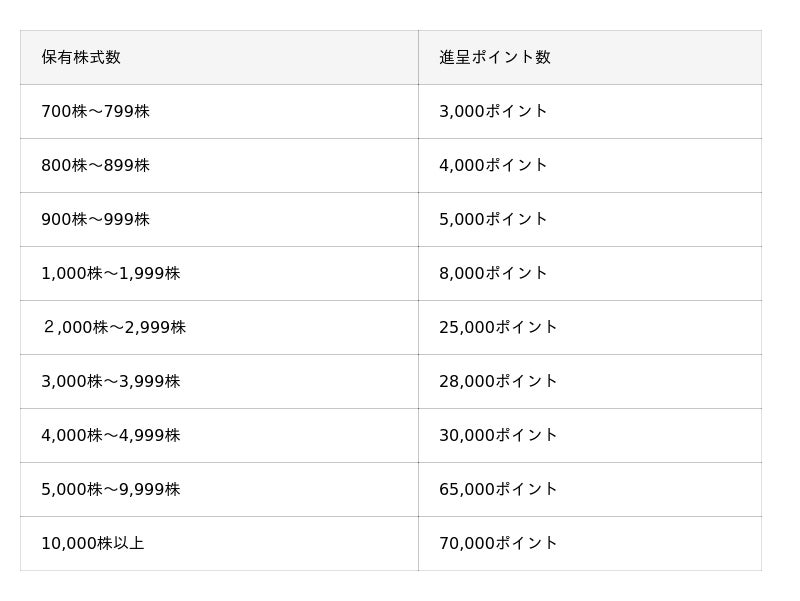Click the 800株～899株 row

(x=391, y=165)
